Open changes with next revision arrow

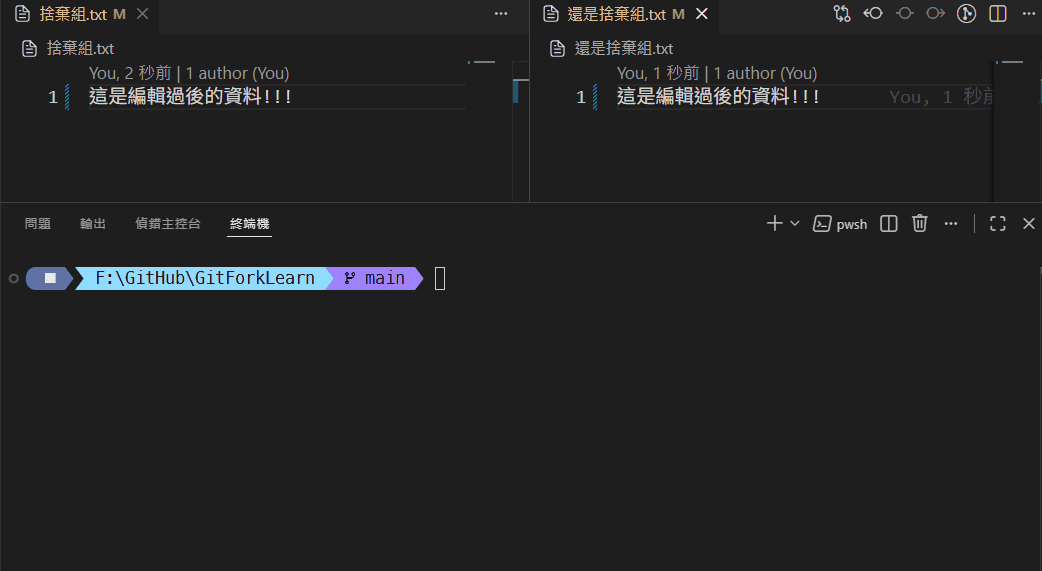click(x=935, y=14)
